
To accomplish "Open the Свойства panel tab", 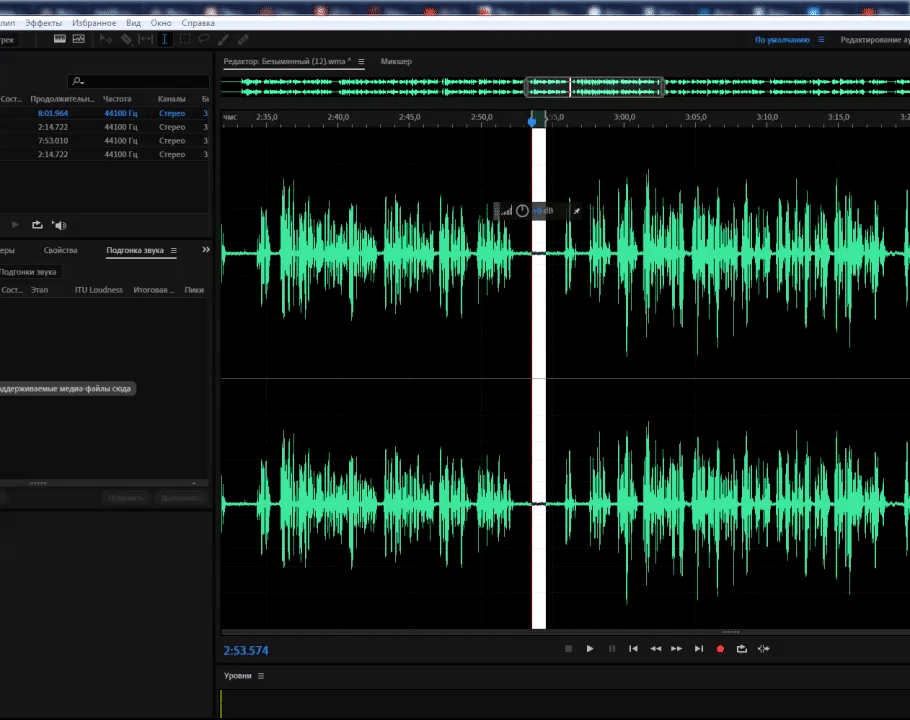I will coord(61,251).
